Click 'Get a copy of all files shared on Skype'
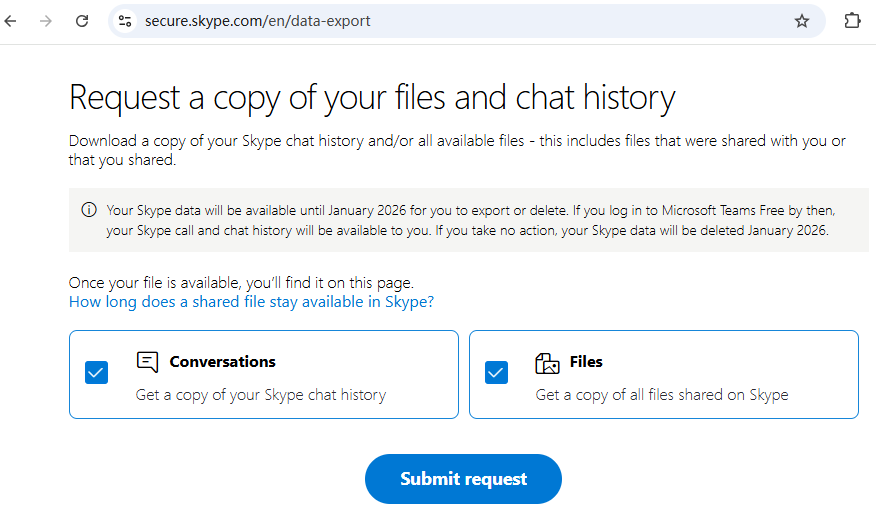 pos(662,395)
